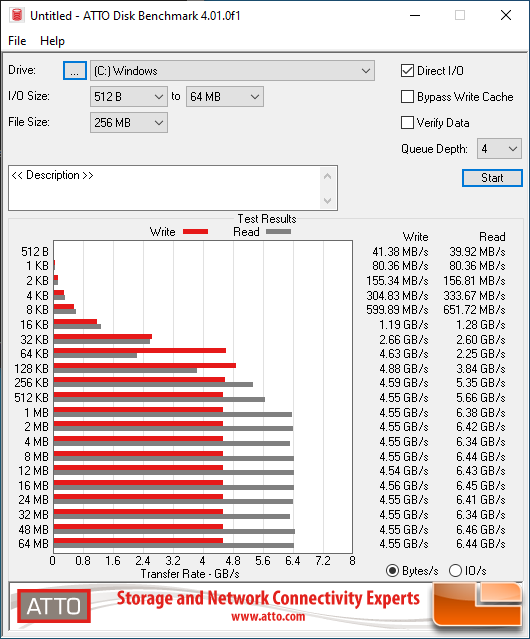Open the File menu
Image resolution: width=530 pixels, height=639 pixels.
pos(17,41)
